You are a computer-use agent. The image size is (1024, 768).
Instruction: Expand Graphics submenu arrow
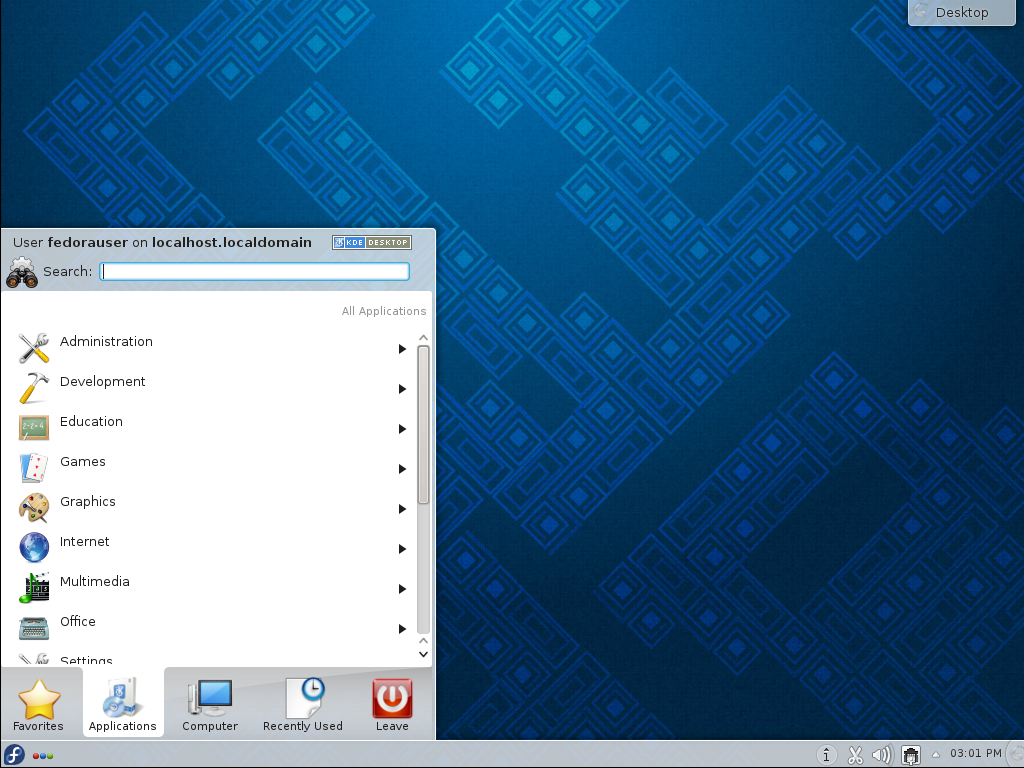402,509
